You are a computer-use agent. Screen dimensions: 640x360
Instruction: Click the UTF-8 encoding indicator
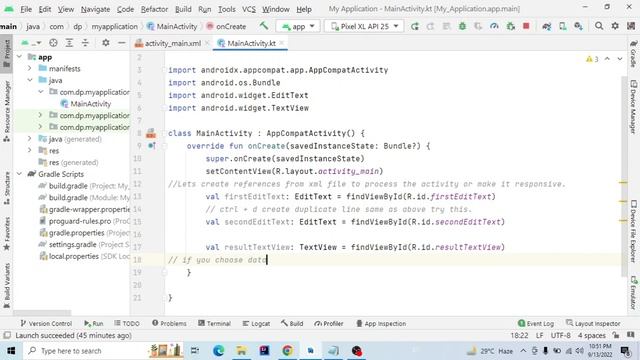560,335
